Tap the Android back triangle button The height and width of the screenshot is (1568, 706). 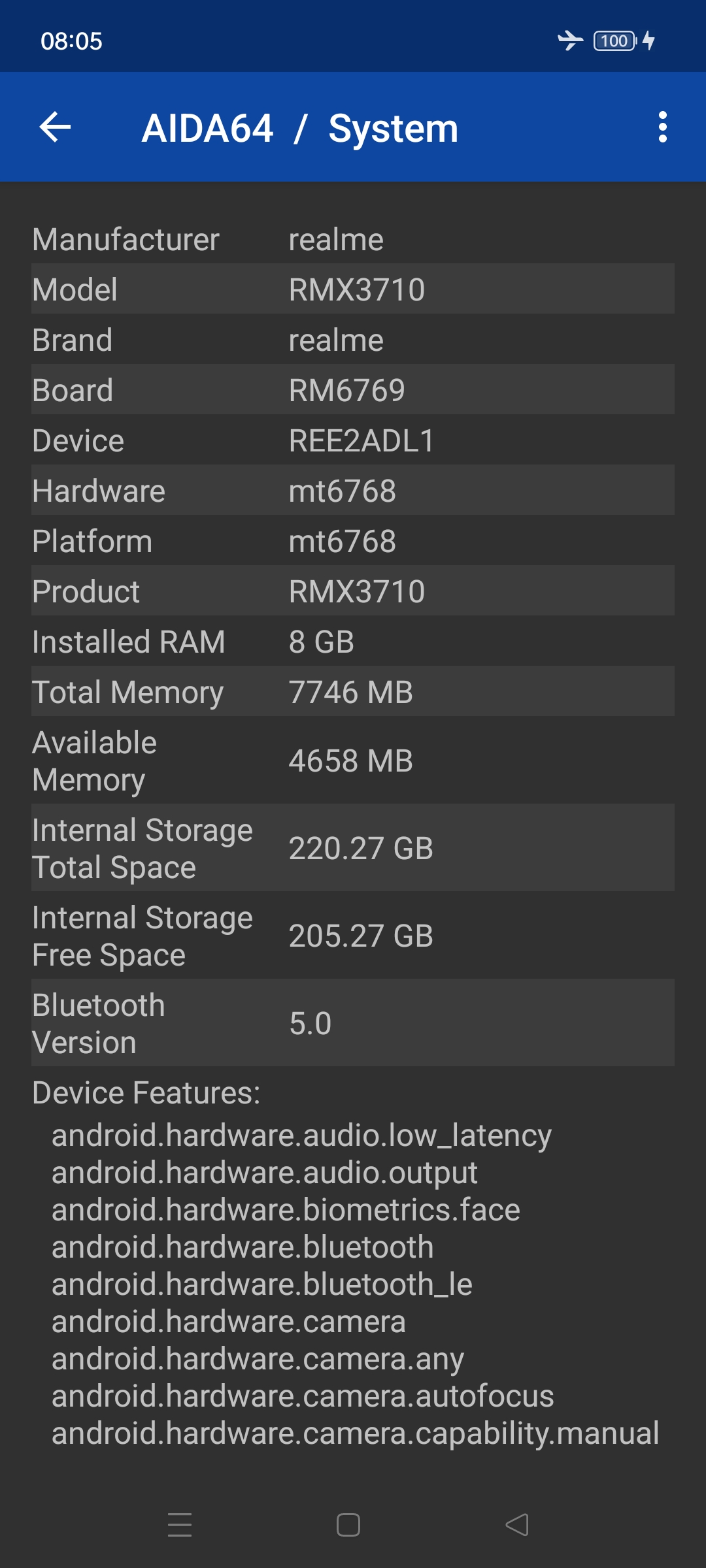pyautogui.click(x=517, y=1525)
